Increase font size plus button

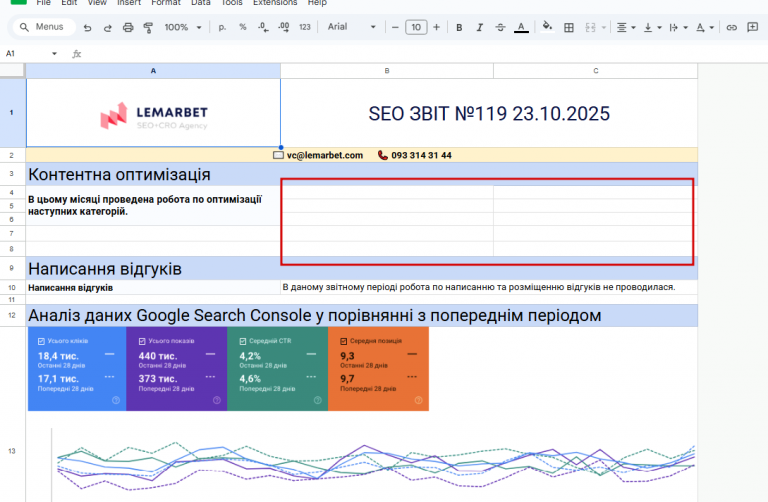click(x=436, y=27)
